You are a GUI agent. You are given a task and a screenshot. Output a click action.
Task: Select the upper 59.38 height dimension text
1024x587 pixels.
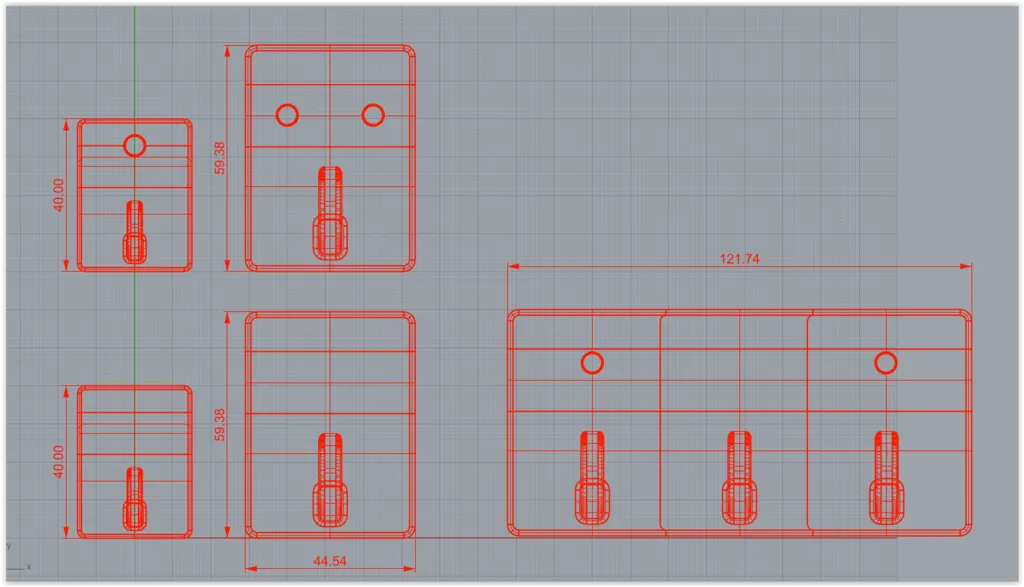tap(219, 158)
